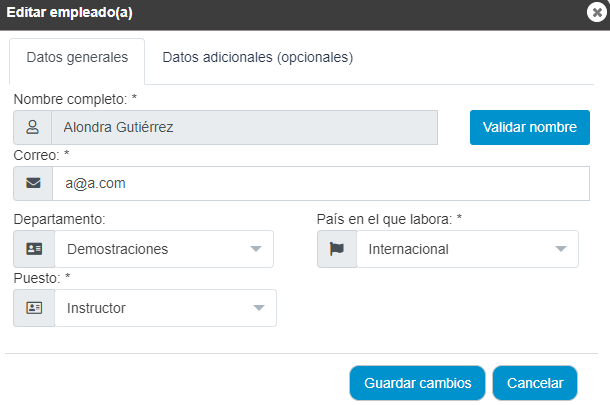Click the badge icon beside Puesto dropdown

point(34,308)
